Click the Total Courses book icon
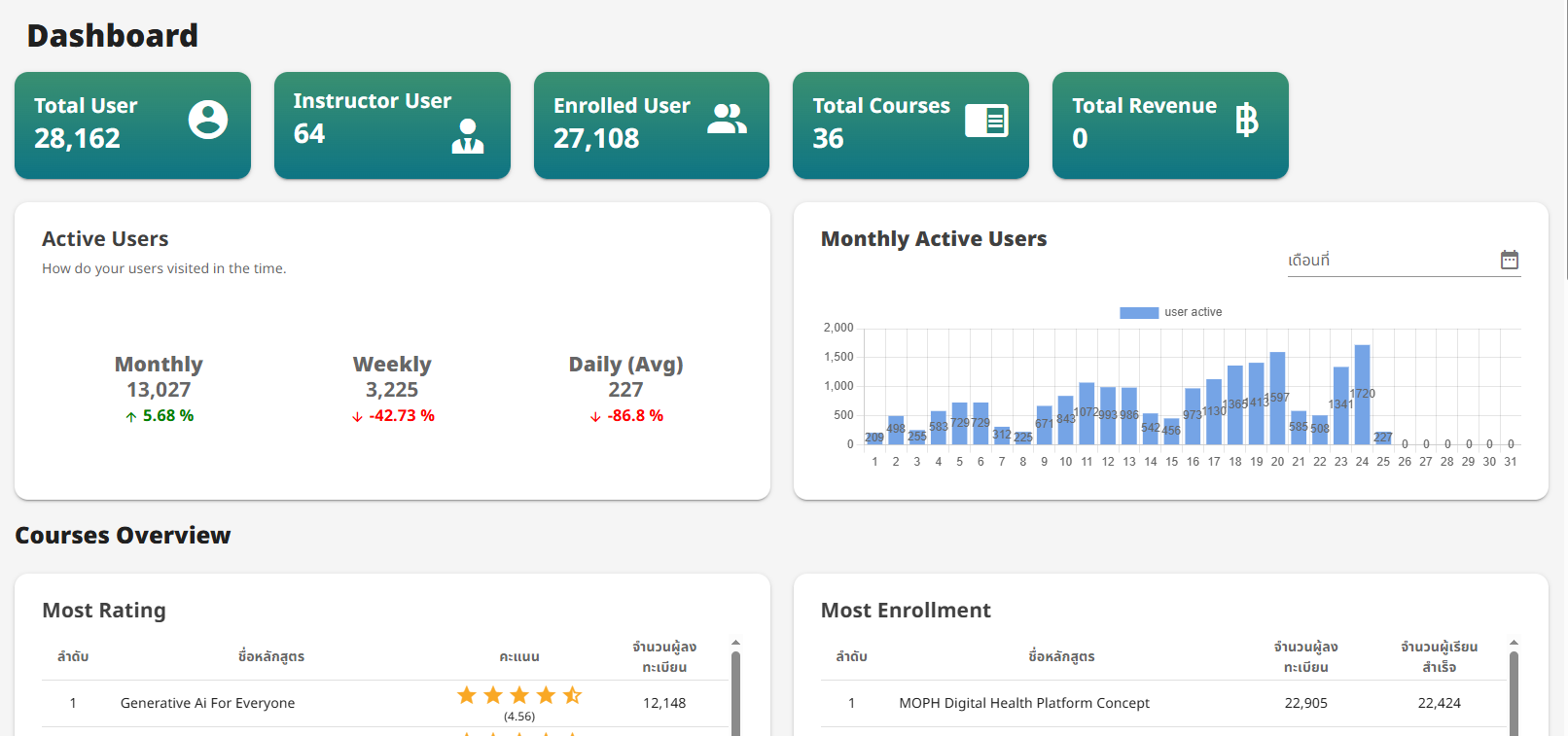 click(986, 121)
